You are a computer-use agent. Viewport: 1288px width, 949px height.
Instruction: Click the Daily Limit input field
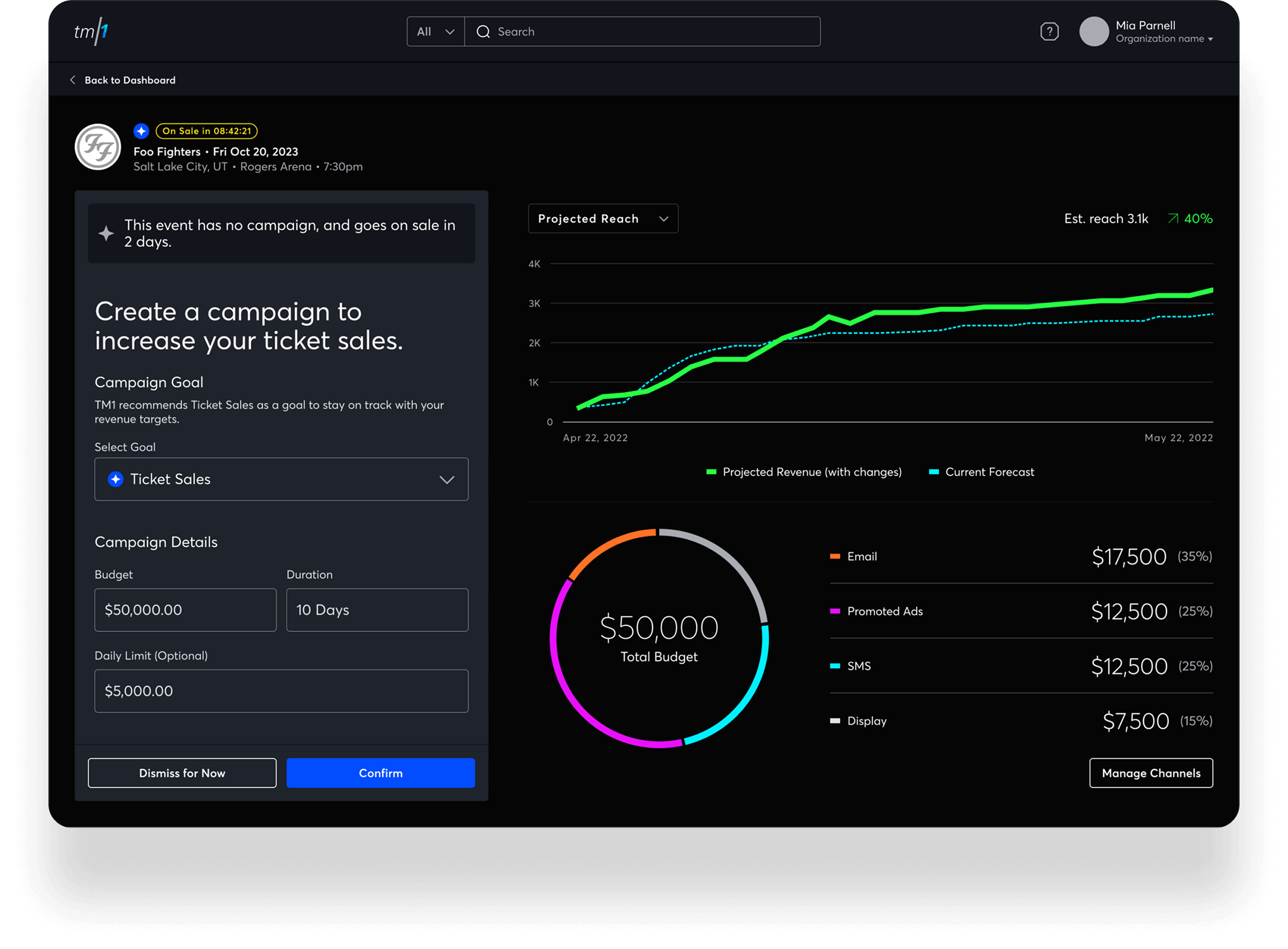[x=281, y=691]
